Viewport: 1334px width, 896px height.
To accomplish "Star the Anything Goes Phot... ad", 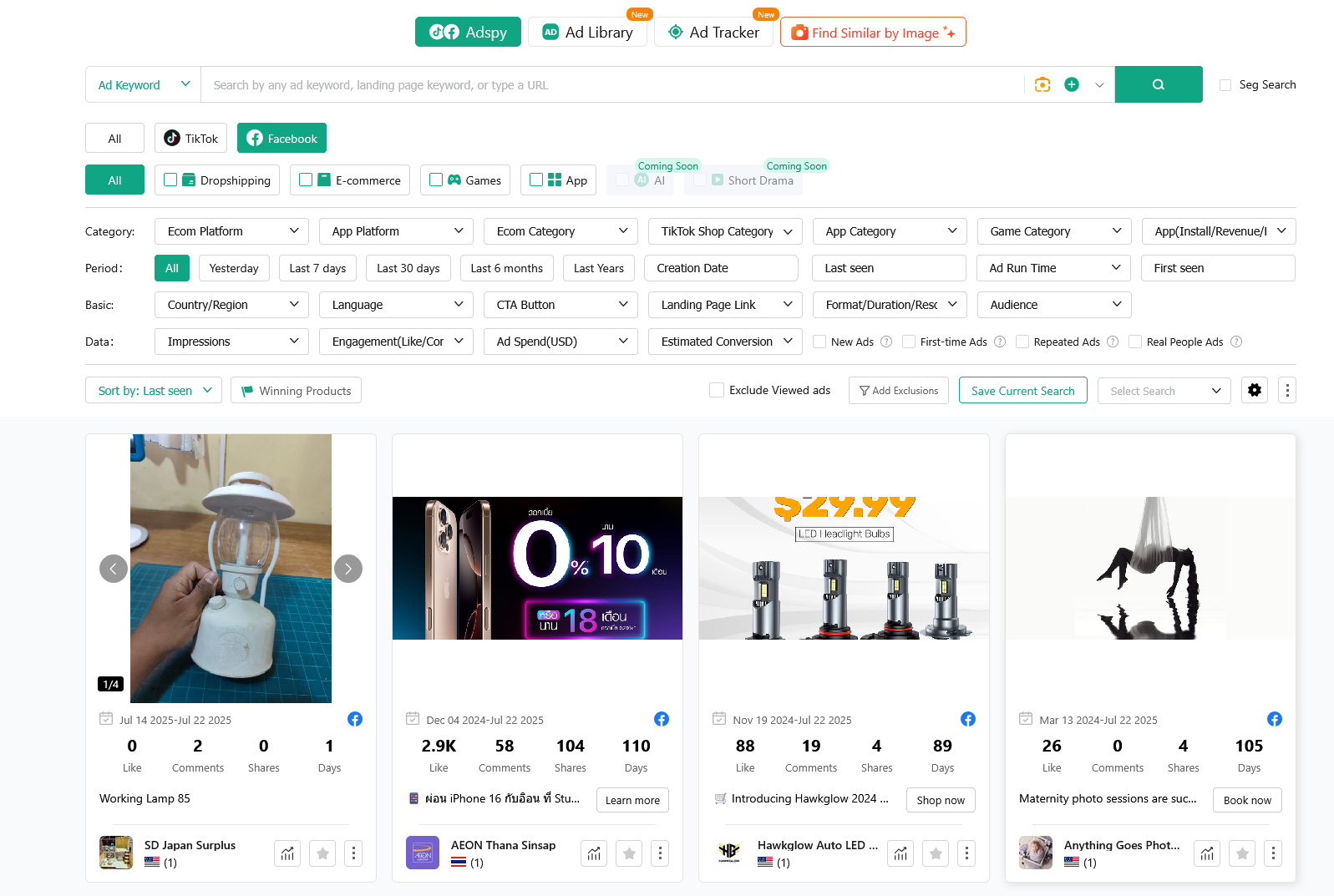I will pos(1242,853).
